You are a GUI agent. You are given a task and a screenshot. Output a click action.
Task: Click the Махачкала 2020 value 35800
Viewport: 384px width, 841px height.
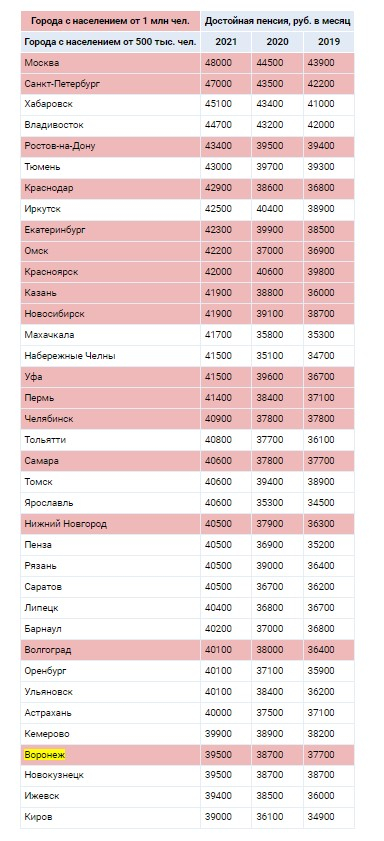tap(277, 335)
